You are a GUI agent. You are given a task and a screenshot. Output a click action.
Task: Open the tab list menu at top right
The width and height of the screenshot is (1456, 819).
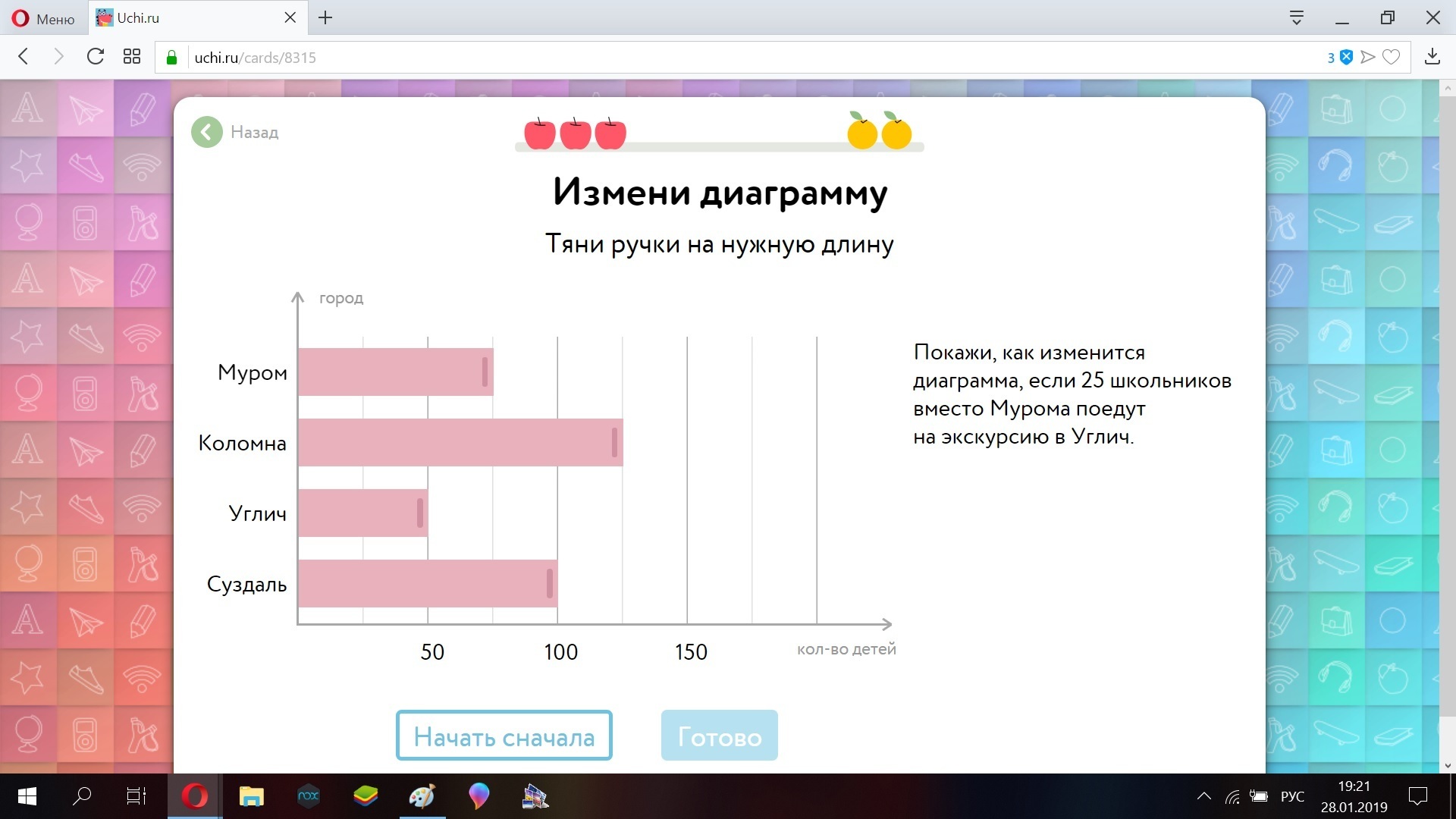1297,17
